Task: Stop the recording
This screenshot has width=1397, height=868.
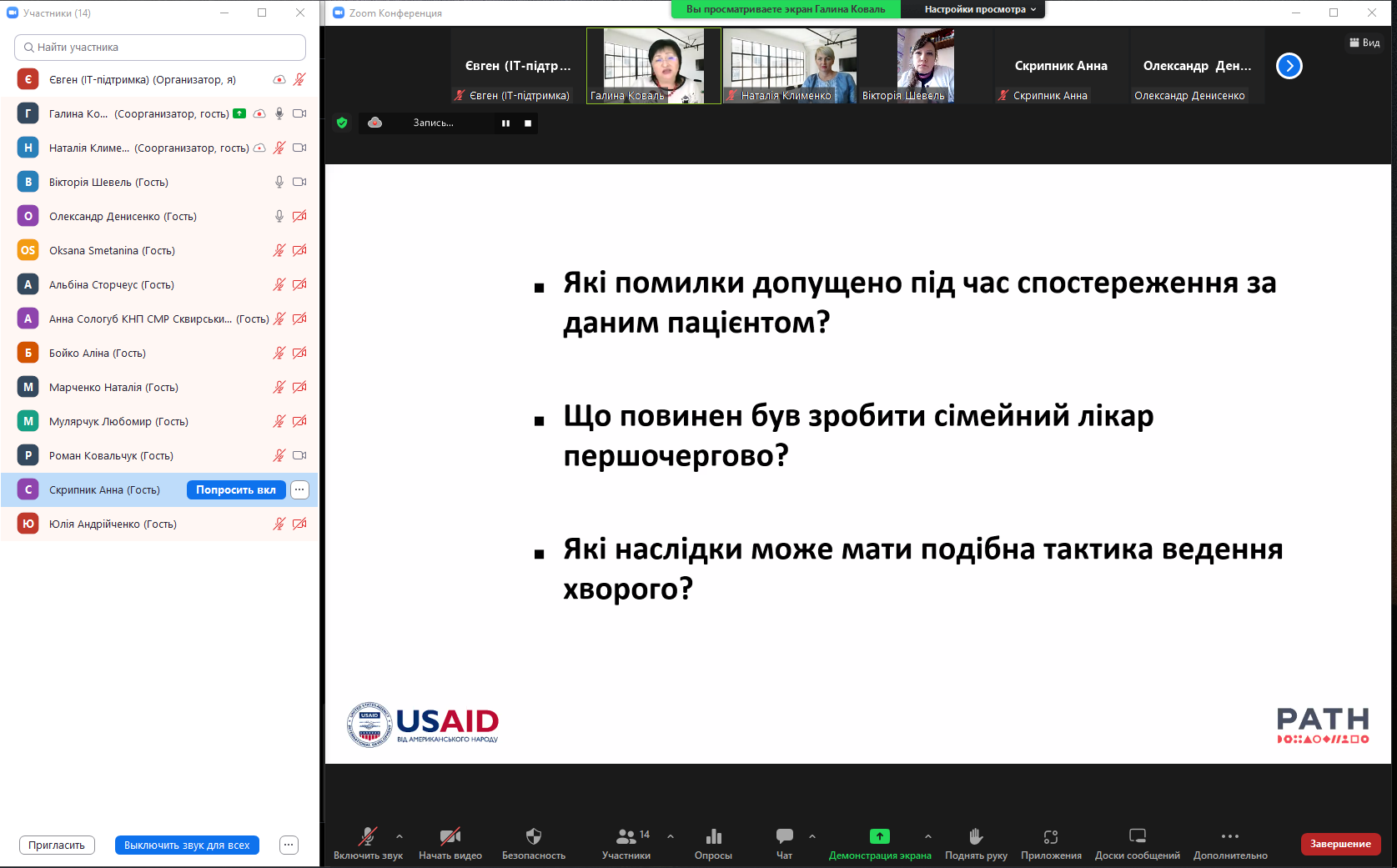Action: (x=527, y=123)
